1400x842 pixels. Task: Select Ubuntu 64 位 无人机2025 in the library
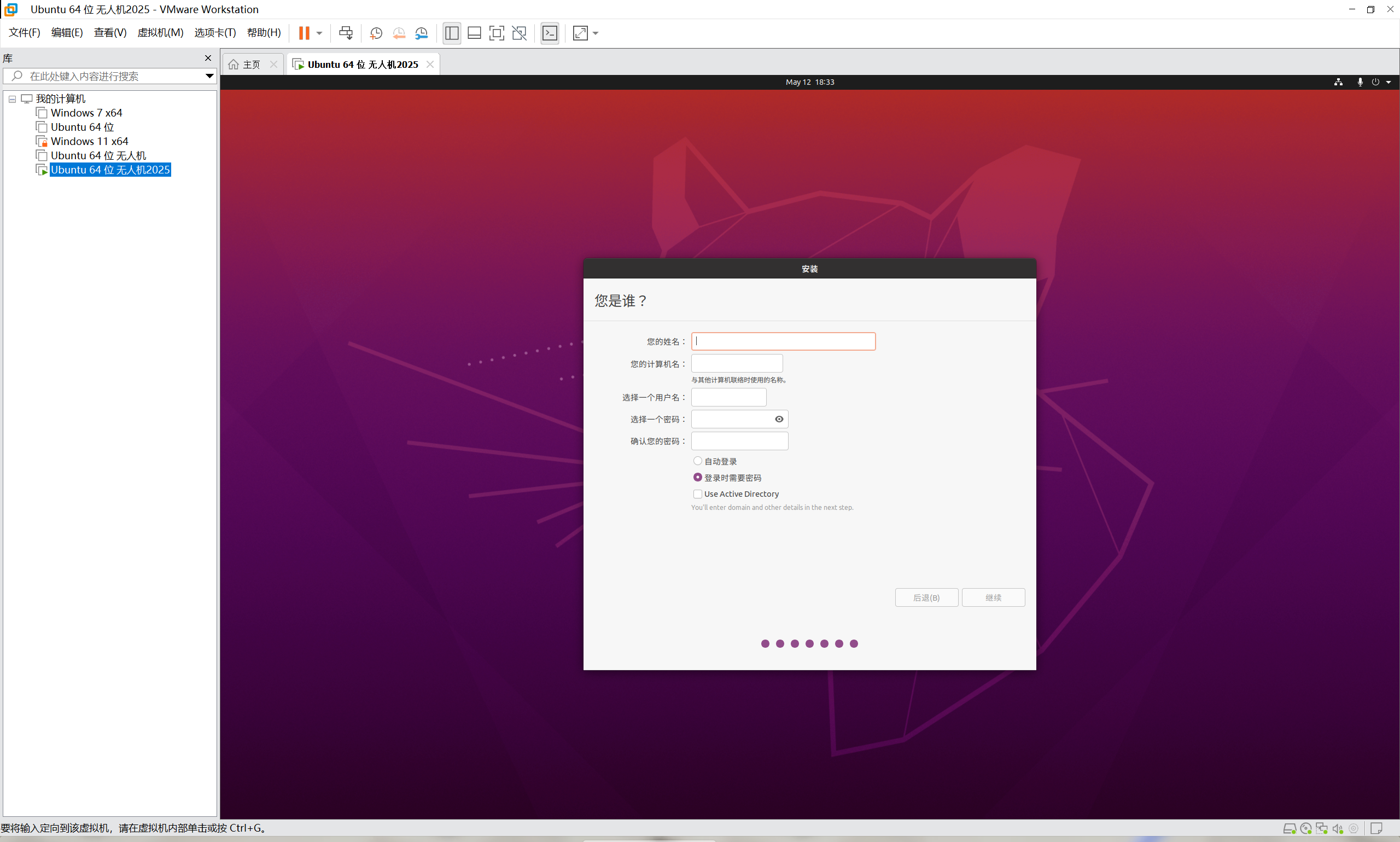110,170
